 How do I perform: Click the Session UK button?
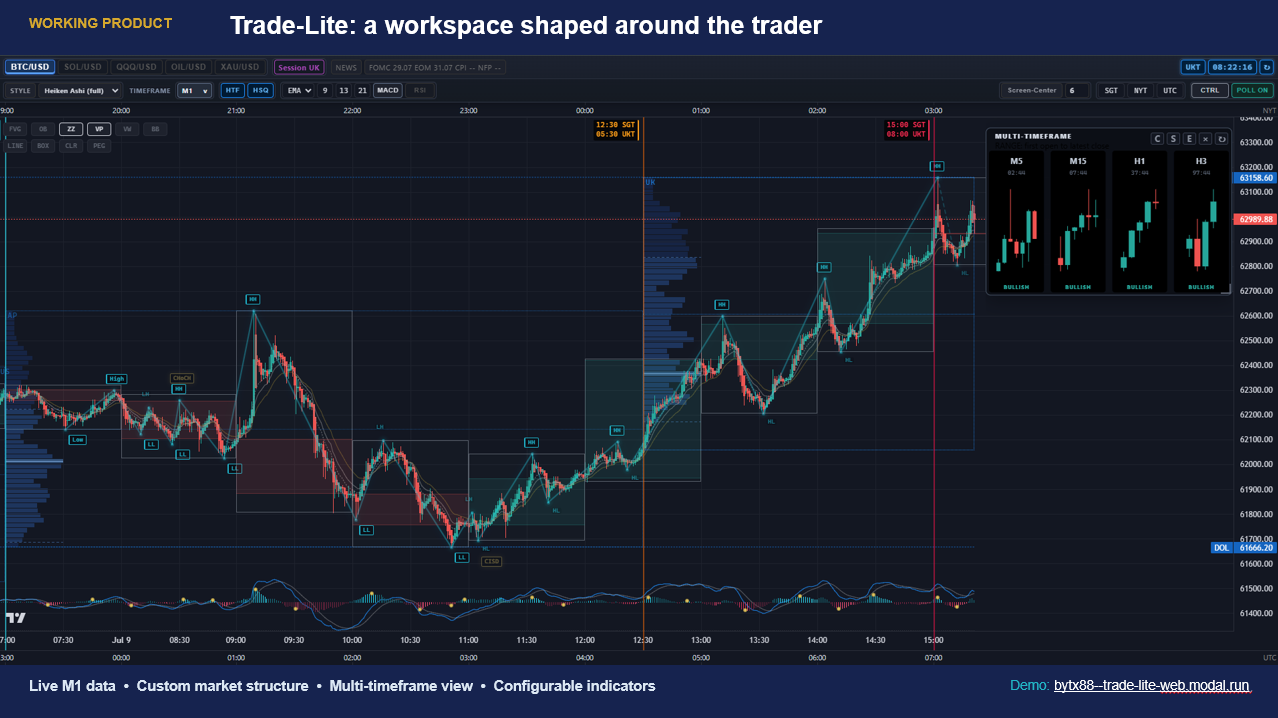[299, 67]
